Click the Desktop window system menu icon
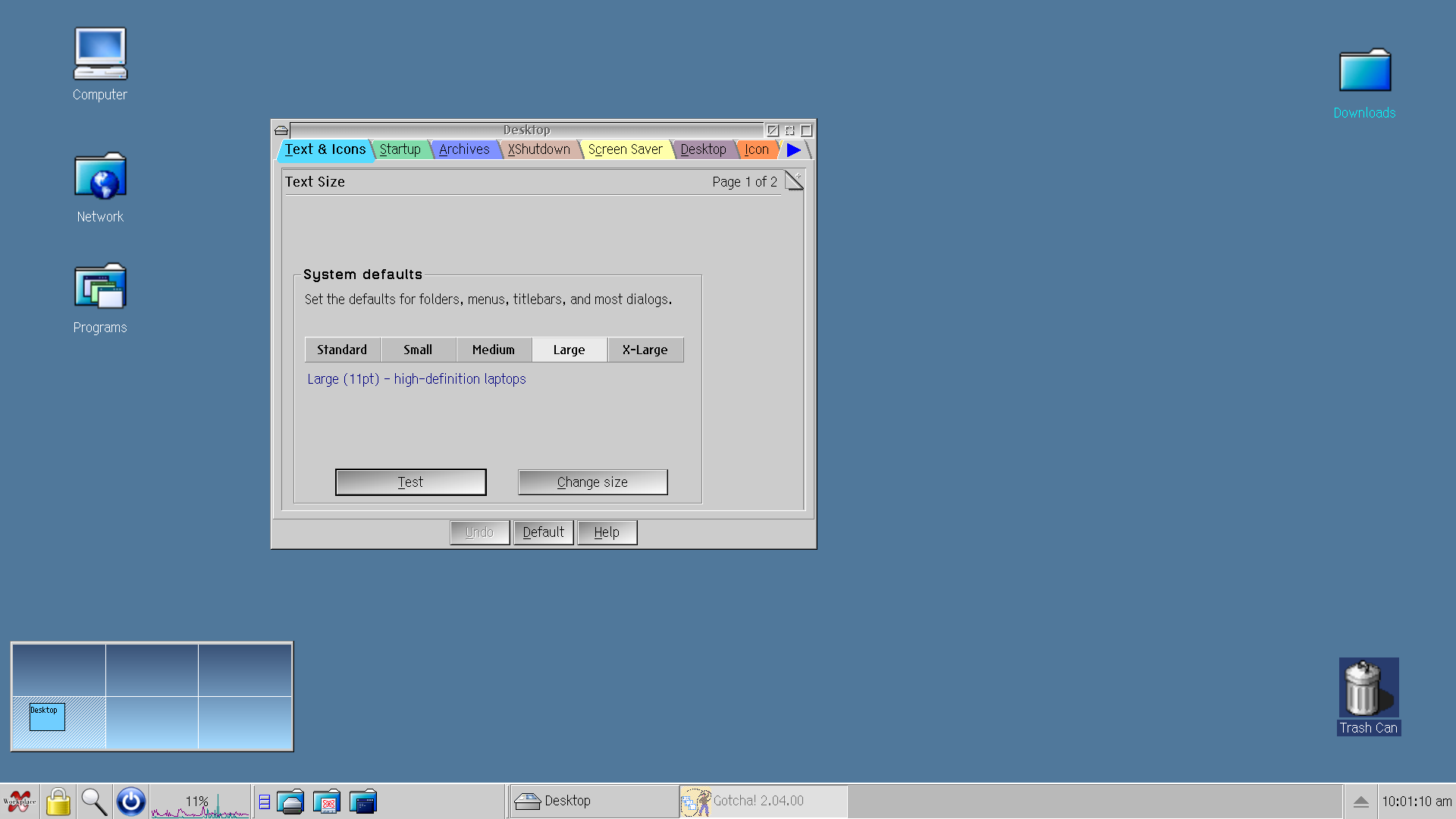 click(x=281, y=130)
